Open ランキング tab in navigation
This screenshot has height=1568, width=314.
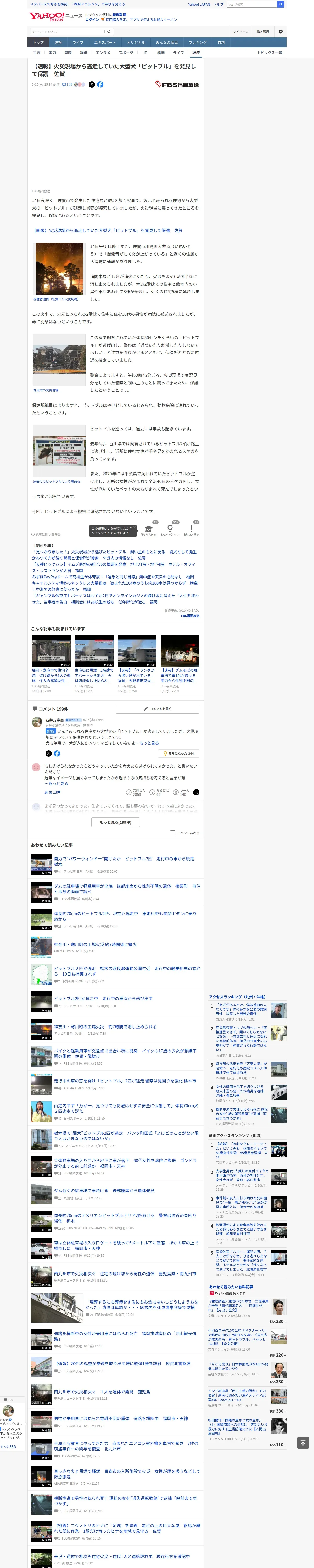coord(198,43)
